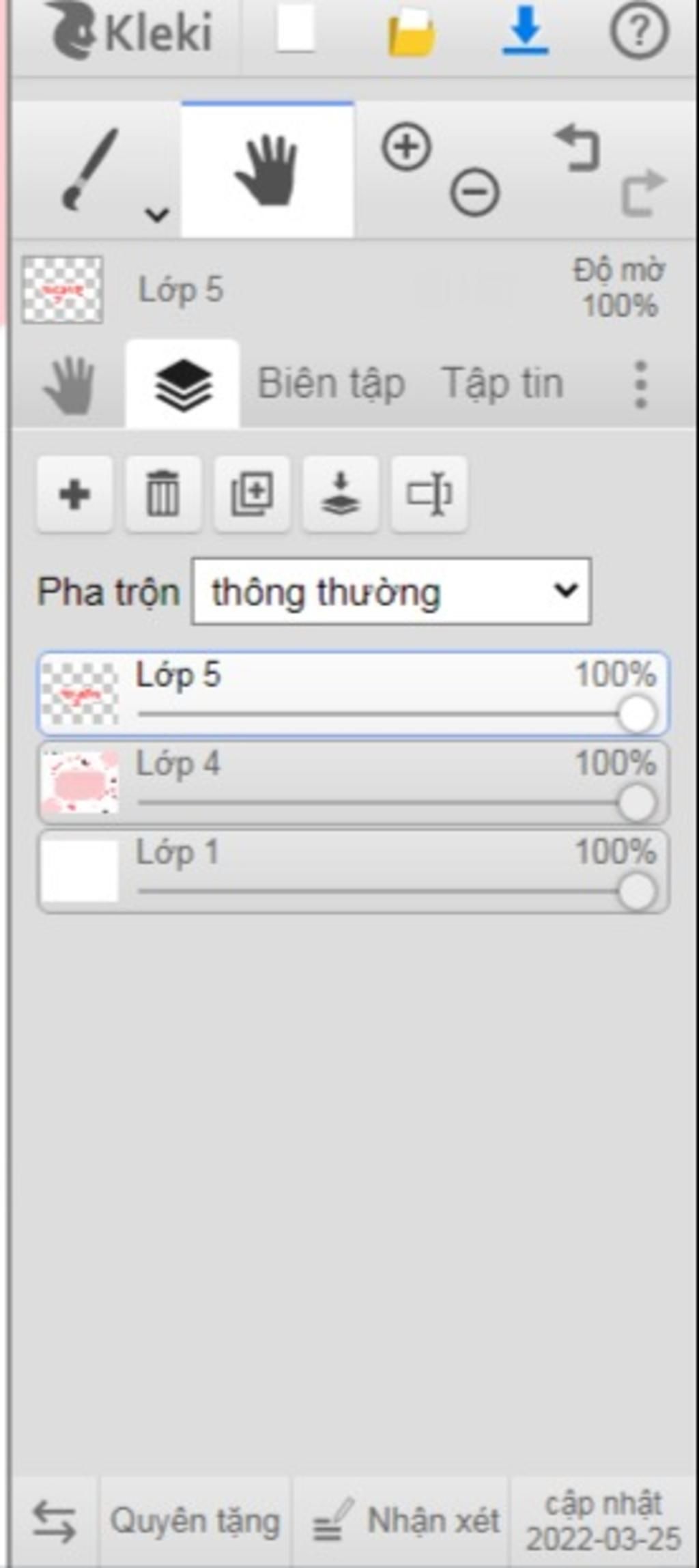The height and width of the screenshot is (1568, 699).
Task: Redo the undone action
Action: coord(644,193)
